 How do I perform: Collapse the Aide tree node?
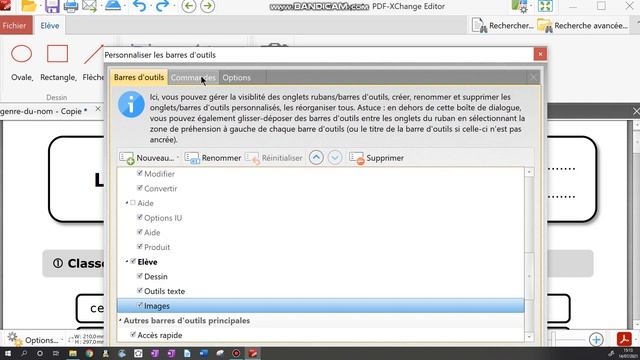click(x=127, y=203)
